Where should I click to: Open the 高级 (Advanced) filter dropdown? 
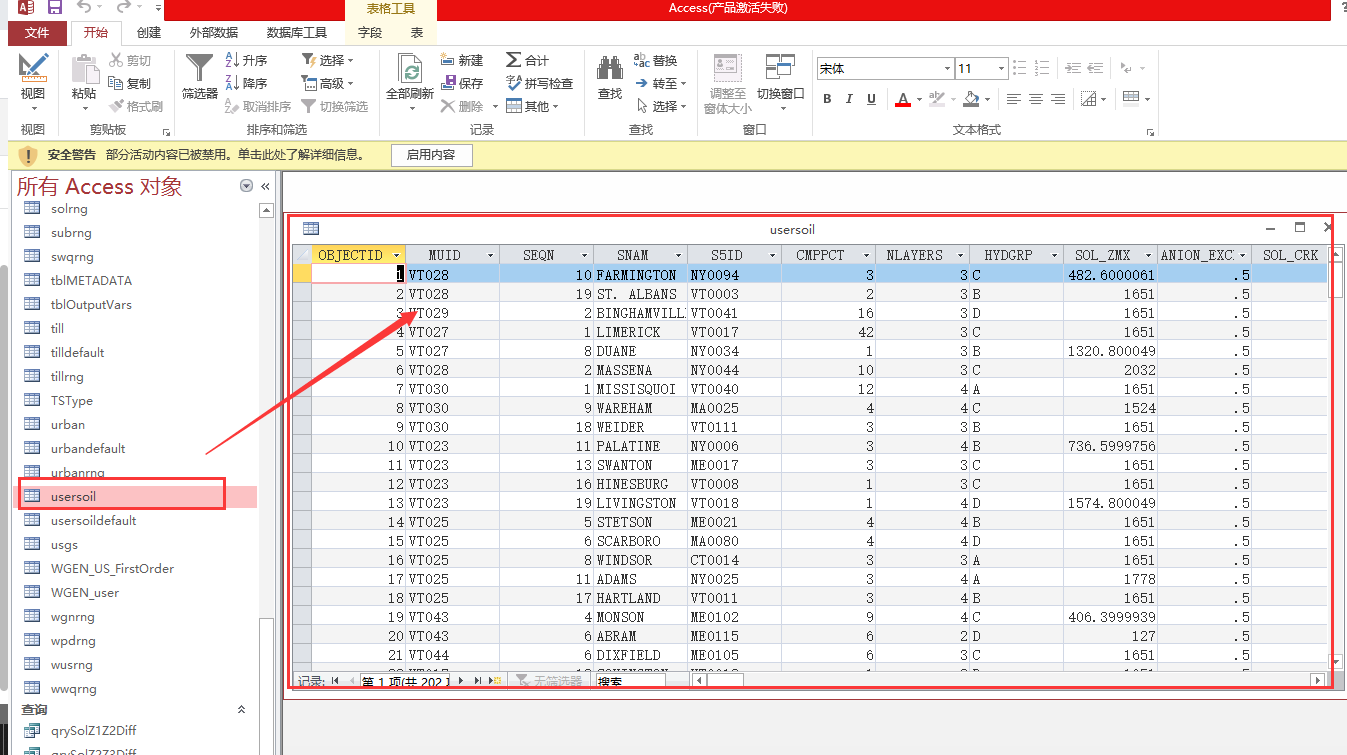coord(328,83)
